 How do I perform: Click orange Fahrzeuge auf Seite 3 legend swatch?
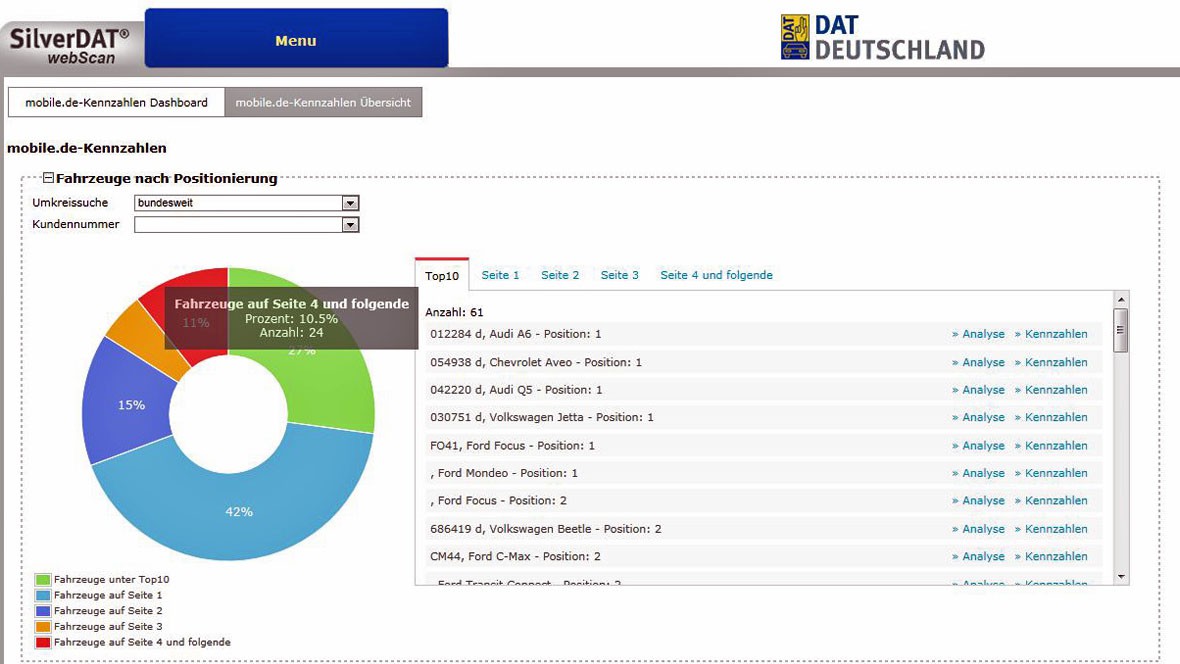(43, 626)
